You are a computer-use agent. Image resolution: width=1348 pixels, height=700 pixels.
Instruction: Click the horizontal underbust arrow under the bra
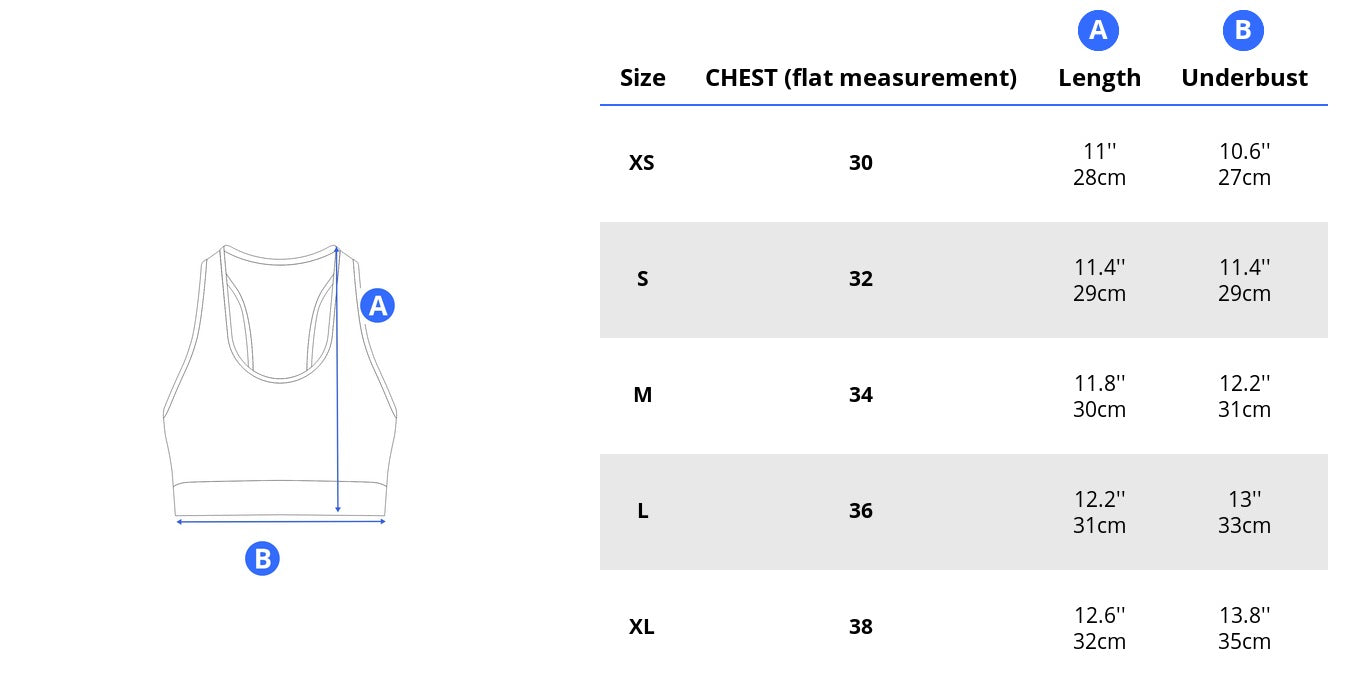(x=281, y=521)
